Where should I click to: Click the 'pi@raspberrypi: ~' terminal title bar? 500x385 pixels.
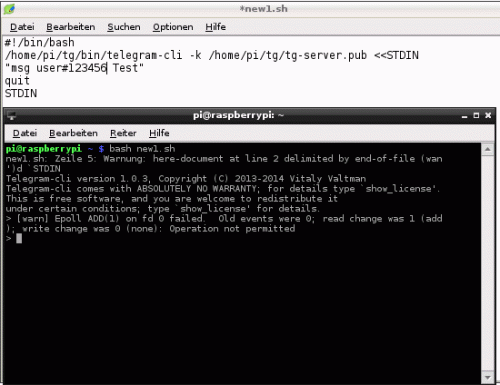coord(238,115)
